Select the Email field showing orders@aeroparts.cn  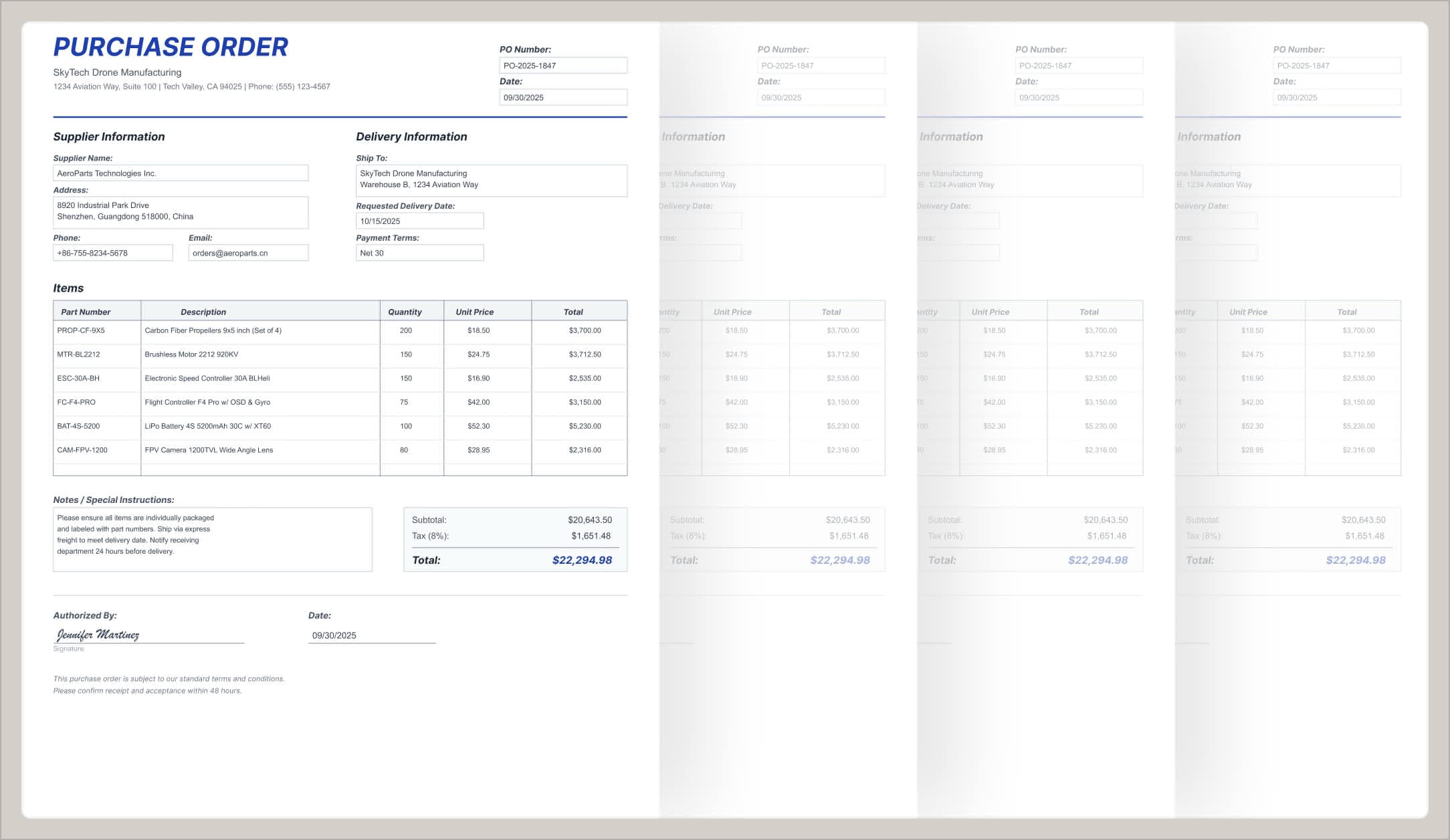[248, 252]
